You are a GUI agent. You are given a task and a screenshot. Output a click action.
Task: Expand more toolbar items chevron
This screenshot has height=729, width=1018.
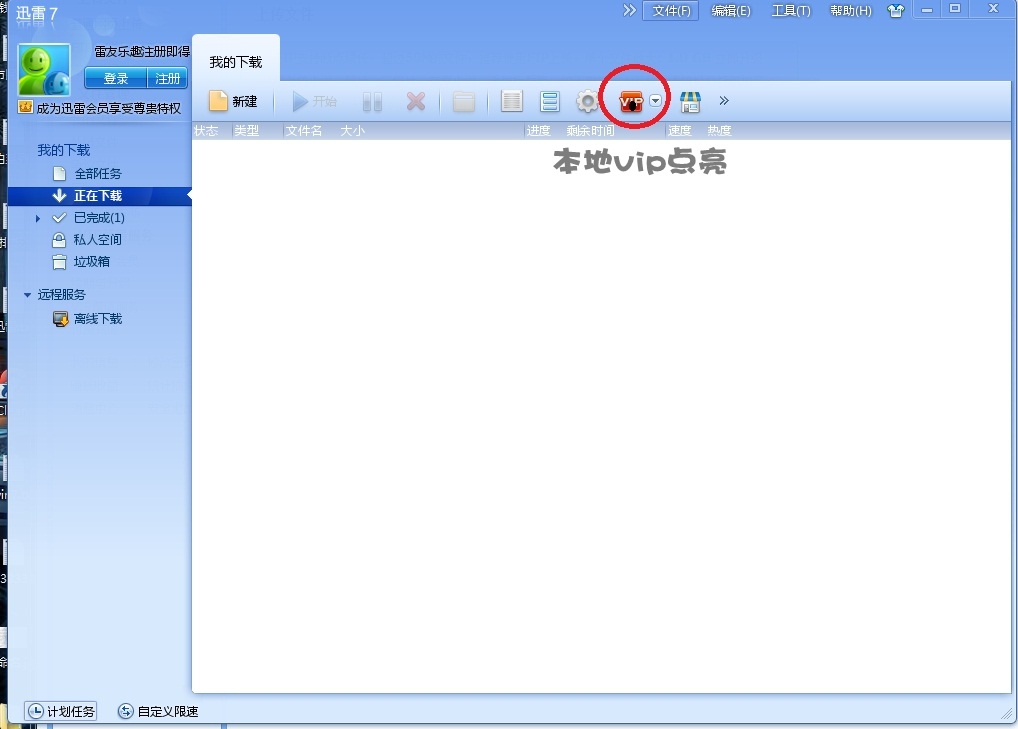(x=724, y=101)
